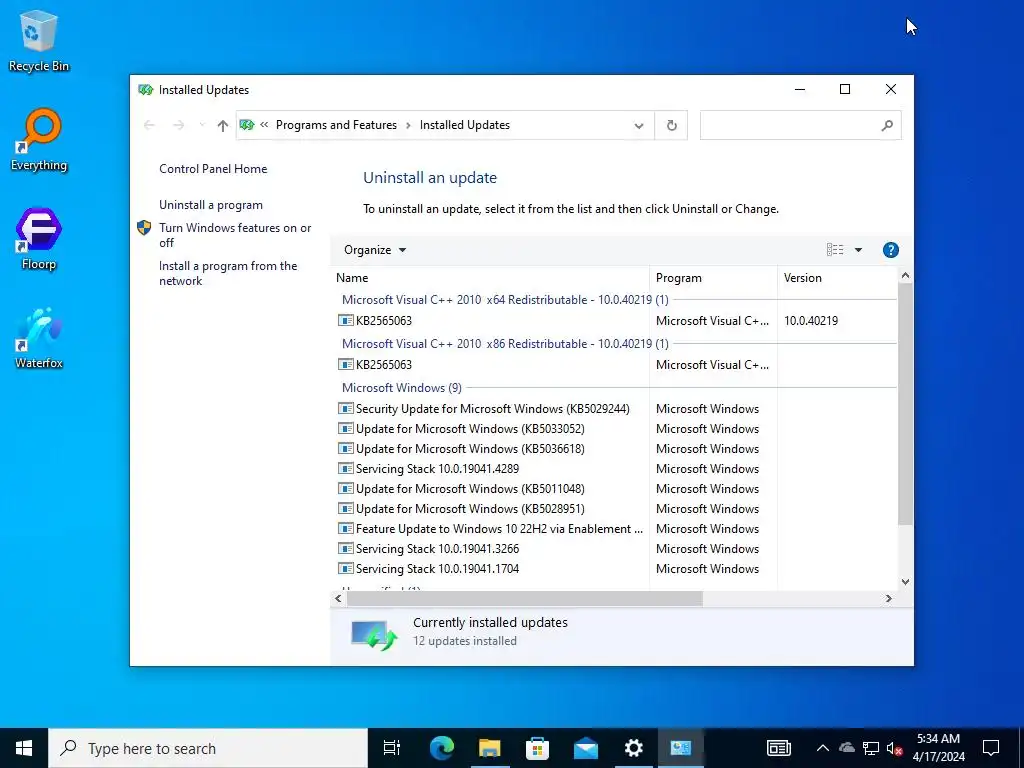
Task: Open Control Panel Home link
Action: click(x=213, y=168)
